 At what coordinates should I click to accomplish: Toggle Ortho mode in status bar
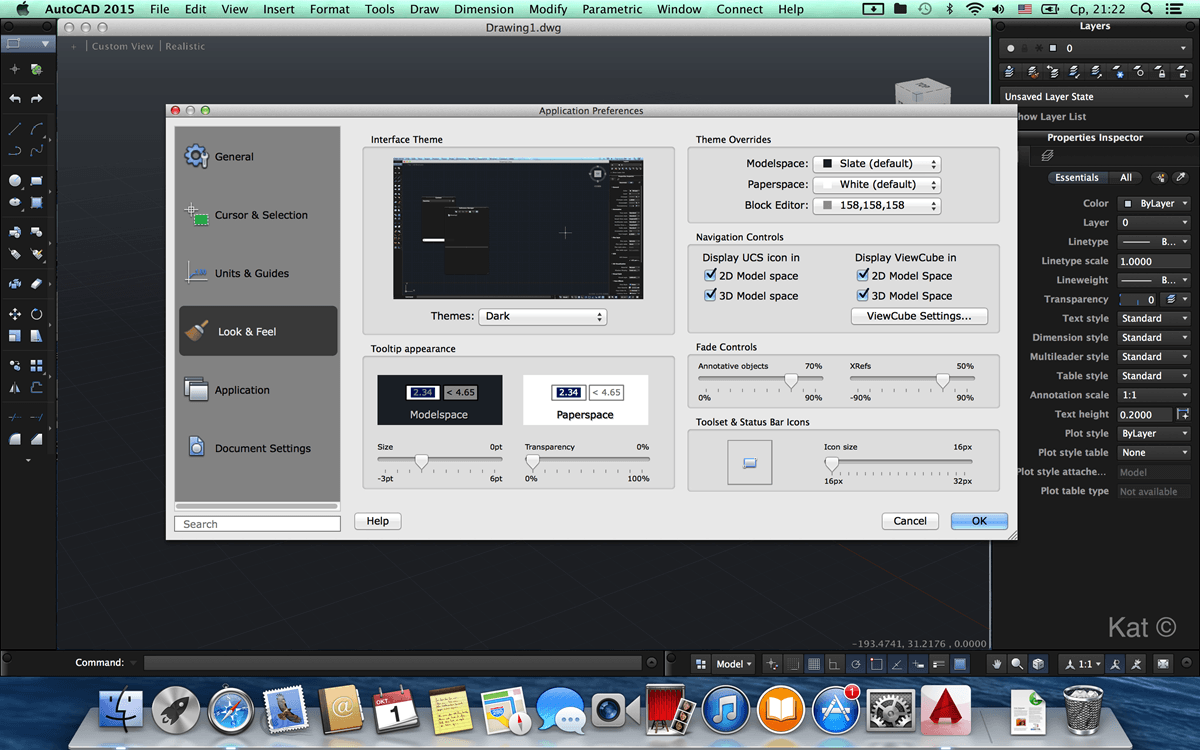[834, 663]
